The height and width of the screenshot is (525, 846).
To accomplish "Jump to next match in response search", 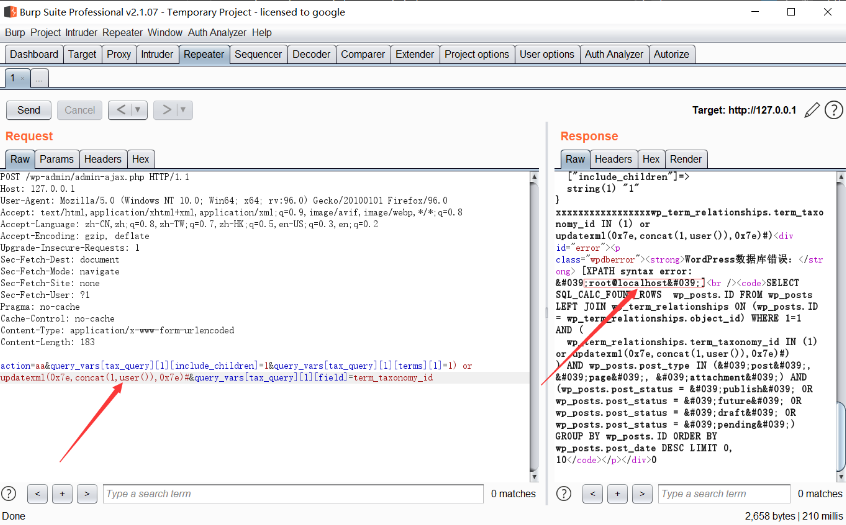I will tap(642, 494).
